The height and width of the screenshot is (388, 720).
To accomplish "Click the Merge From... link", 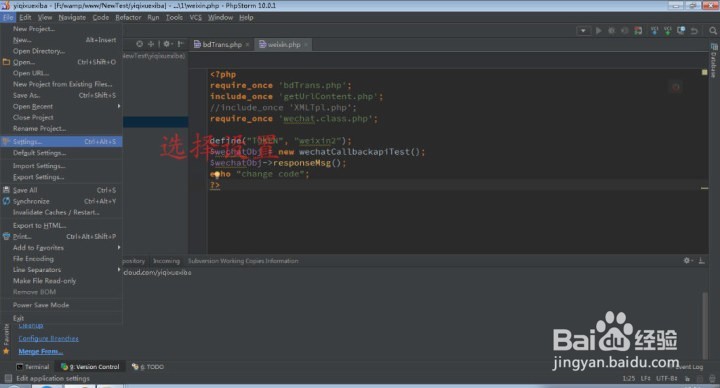I will pyautogui.click(x=41, y=352).
